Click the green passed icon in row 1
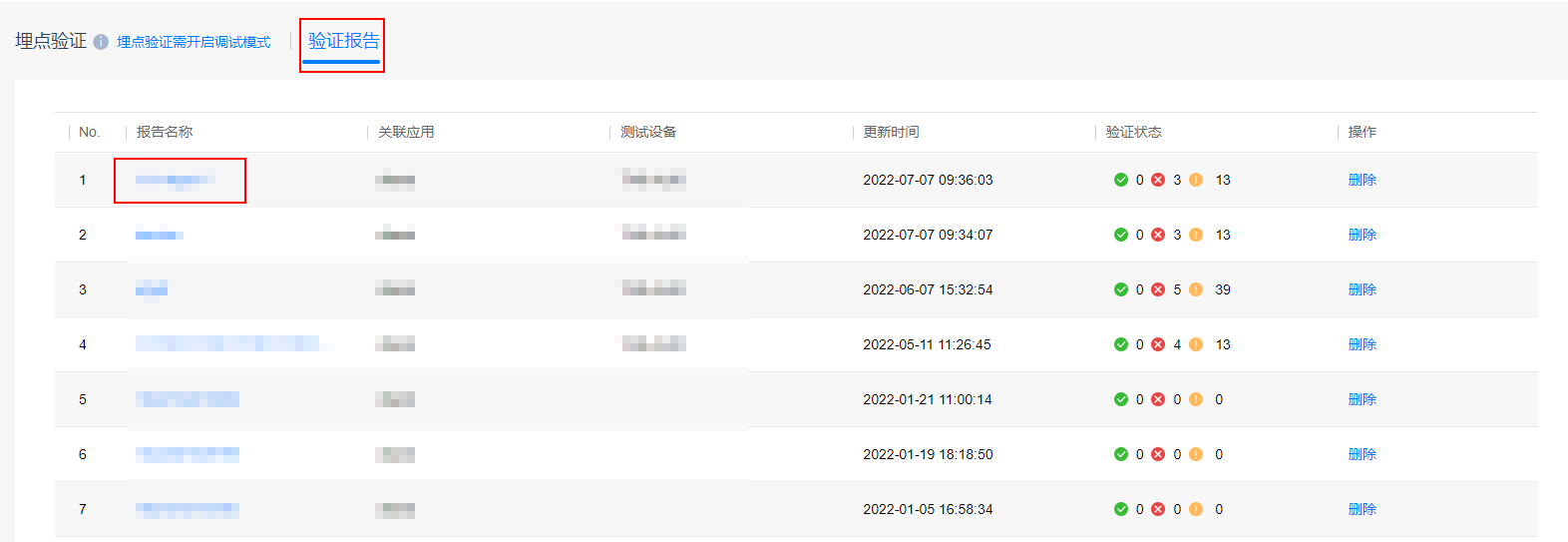 (x=1121, y=180)
